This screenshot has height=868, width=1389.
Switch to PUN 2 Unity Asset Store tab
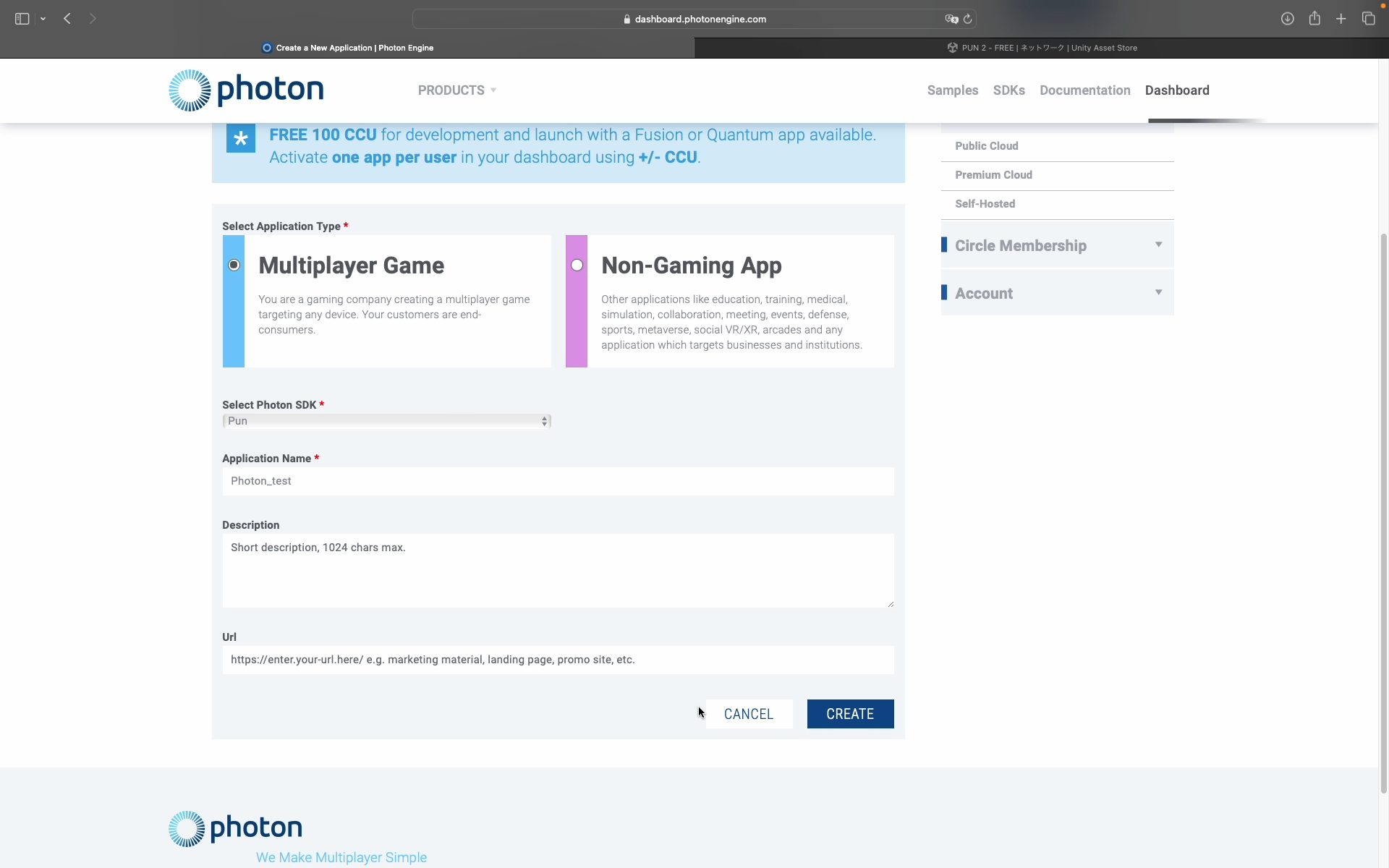(1042, 48)
